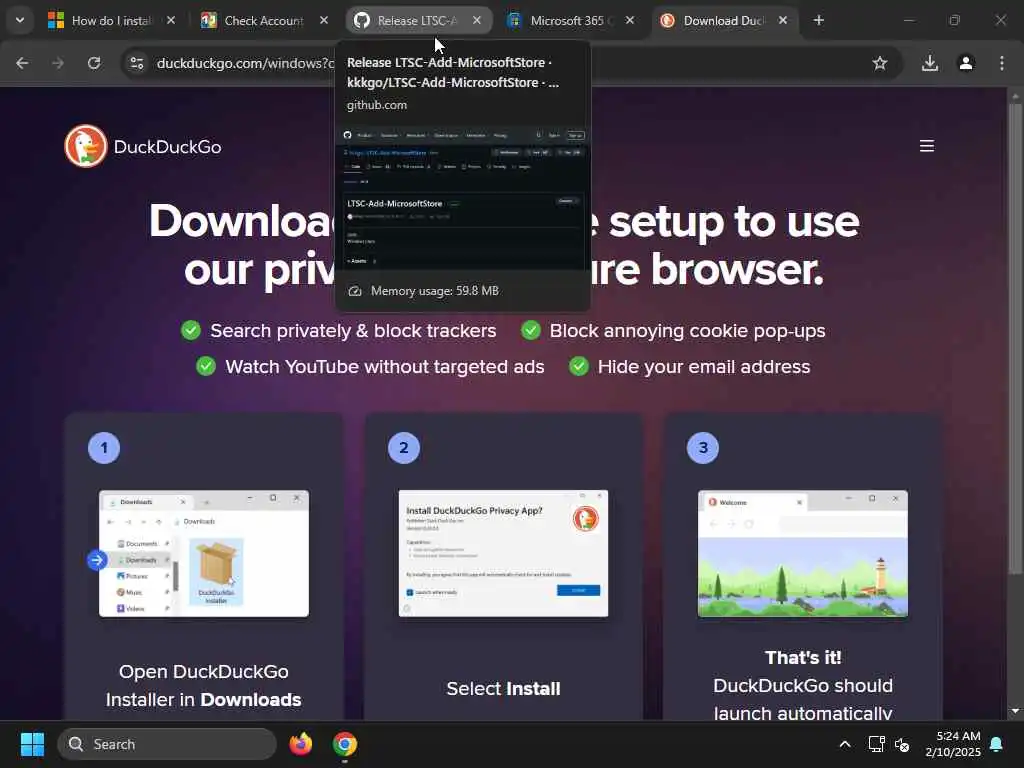The width and height of the screenshot is (1024, 768).
Task: Open the tab search dropdown arrow
Action: 20,20
